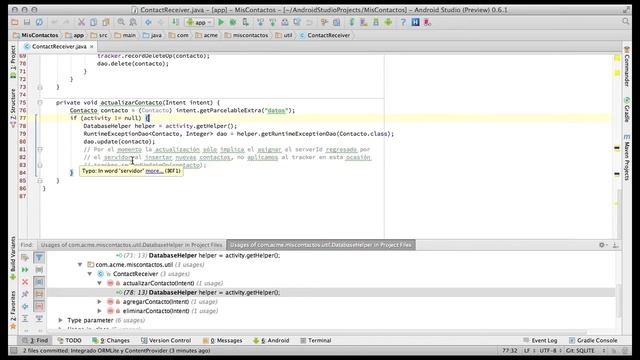Screen dimensions: 640x360
Task: Expand agregarContacto(Intent) node
Action: (100, 302)
